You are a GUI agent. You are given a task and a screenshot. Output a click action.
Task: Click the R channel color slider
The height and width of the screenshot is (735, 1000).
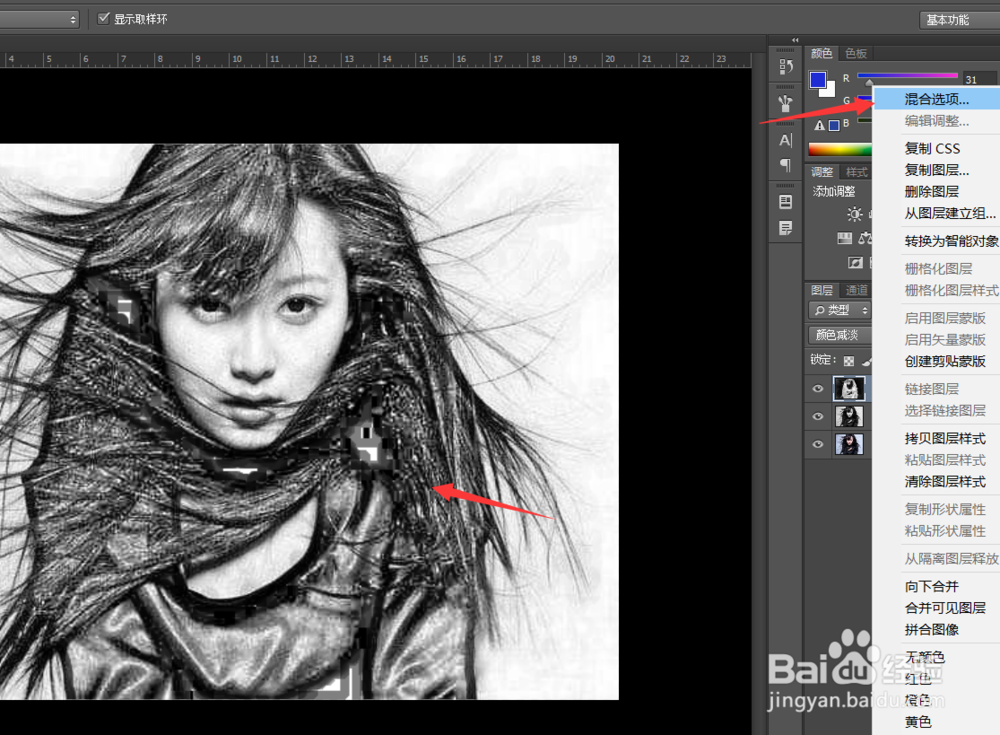coord(908,76)
